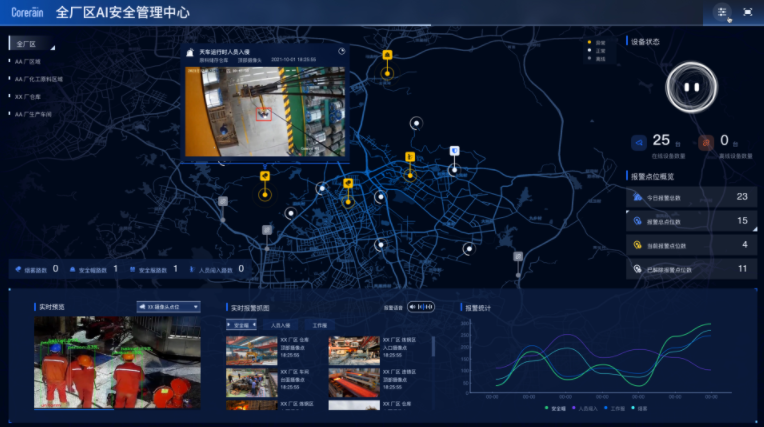This screenshot has height=427, width=764.
Task: Open the settings sliders icon in header
Action: tap(721, 12)
